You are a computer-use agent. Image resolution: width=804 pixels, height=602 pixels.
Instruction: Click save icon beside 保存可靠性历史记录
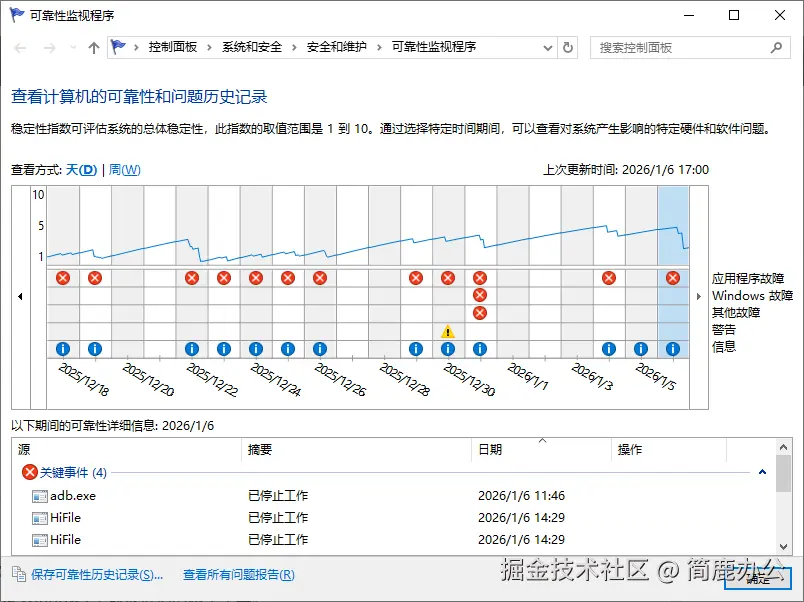coord(18,574)
